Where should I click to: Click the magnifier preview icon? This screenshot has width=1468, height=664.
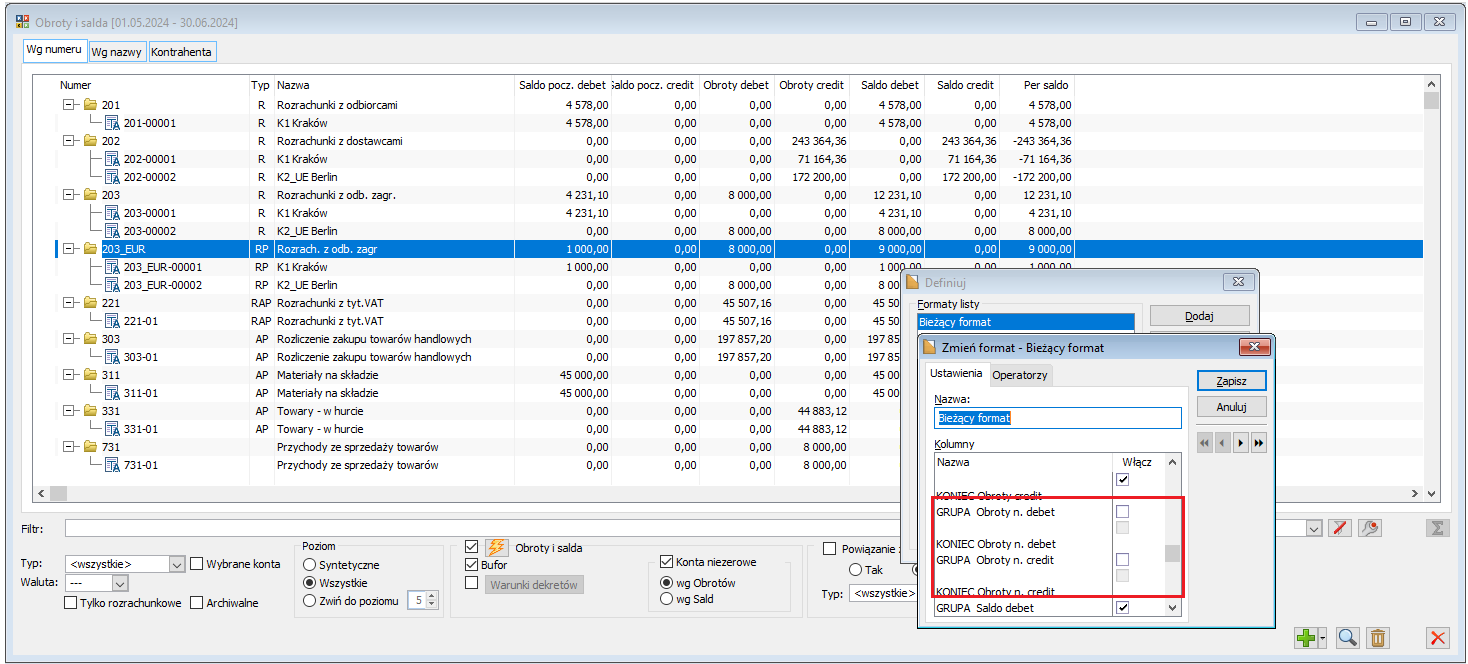(x=1347, y=638)
